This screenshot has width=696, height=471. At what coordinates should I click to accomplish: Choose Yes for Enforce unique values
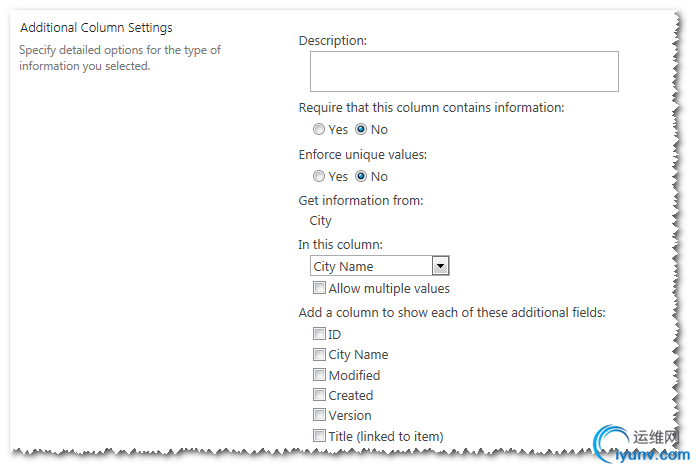pyautogui.click(x=319, y=176)
